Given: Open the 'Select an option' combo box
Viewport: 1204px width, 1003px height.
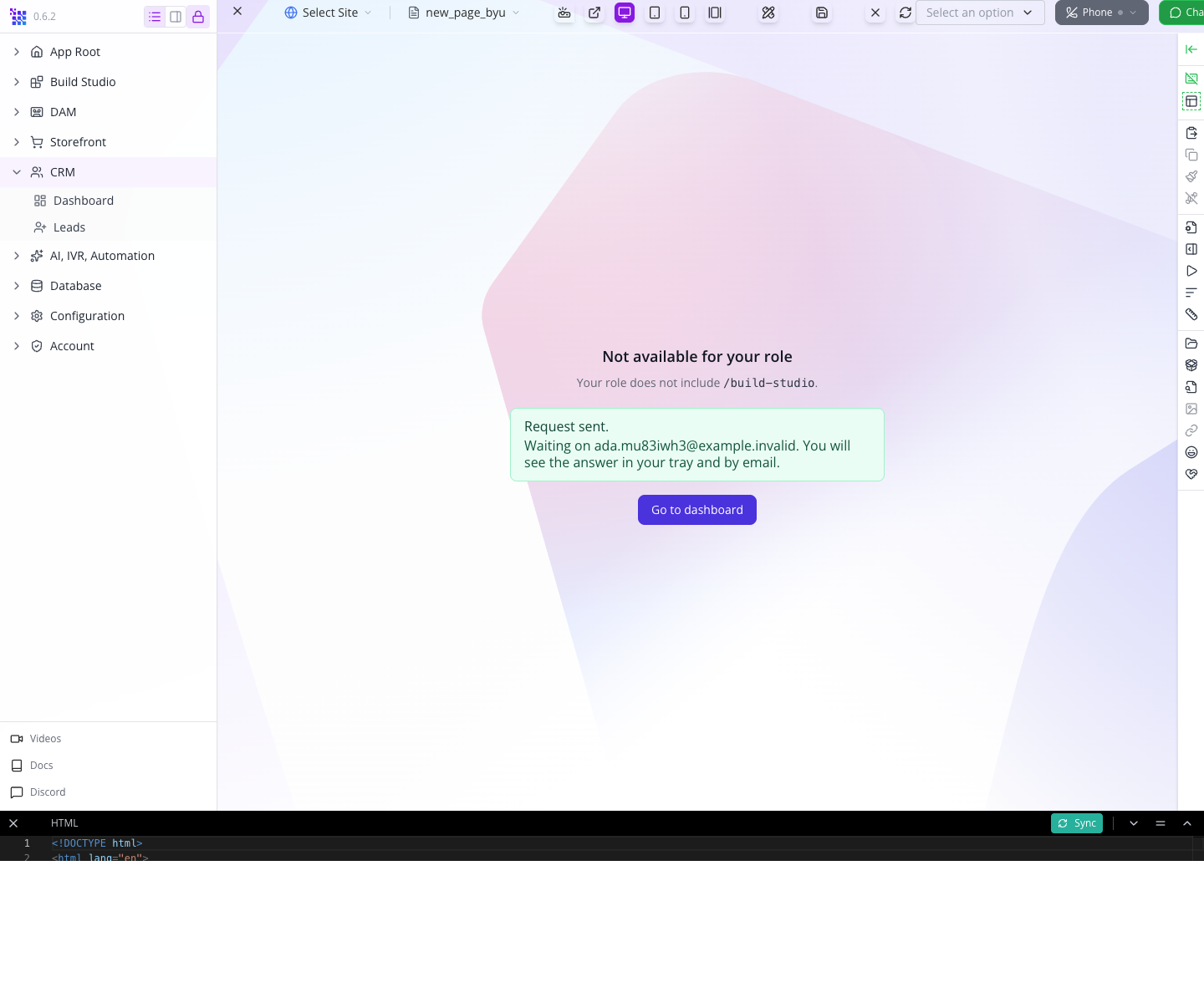Looking at the screenshot, I should 980,13.
